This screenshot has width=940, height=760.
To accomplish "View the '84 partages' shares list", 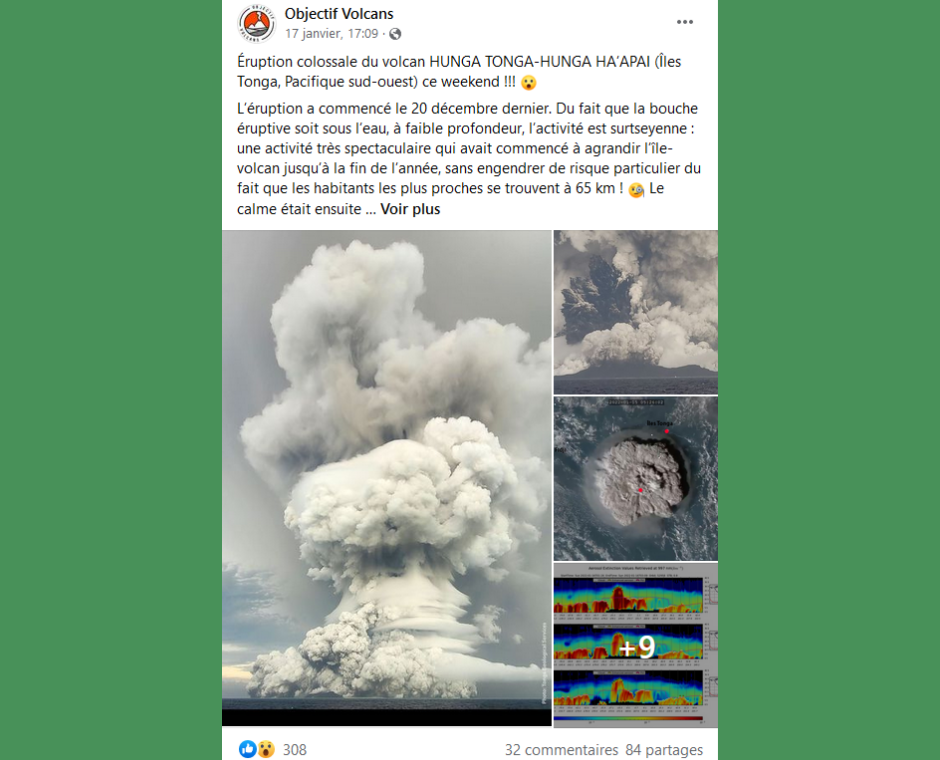I will (664, 750).
